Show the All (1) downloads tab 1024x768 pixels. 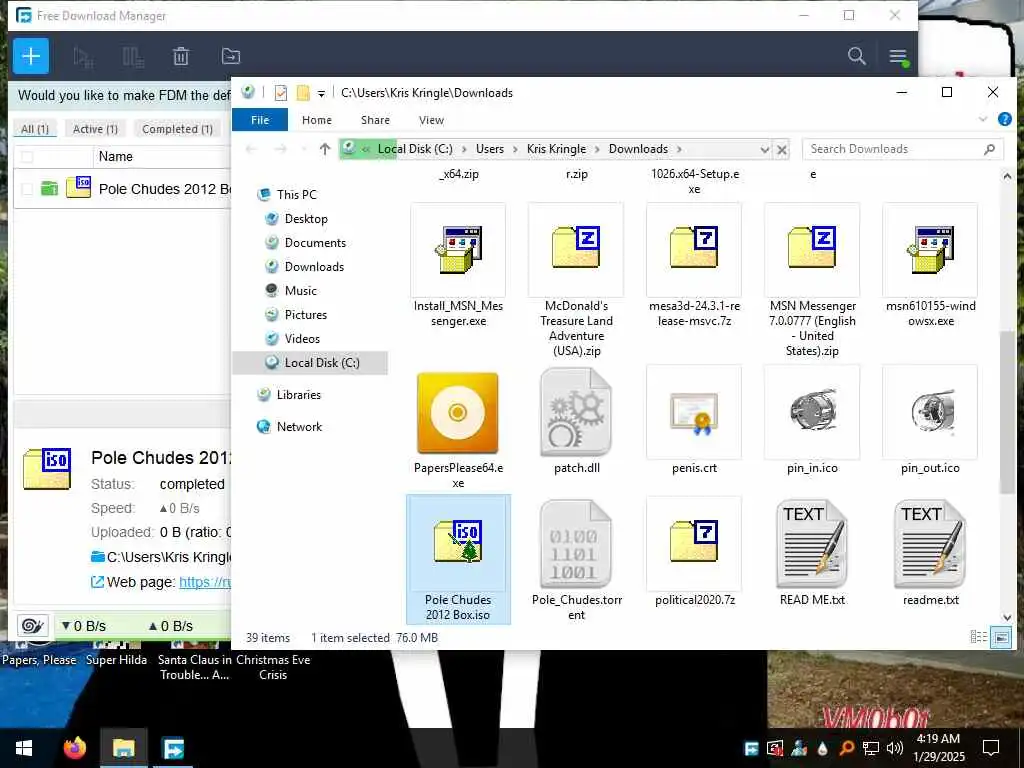(35, 129)
